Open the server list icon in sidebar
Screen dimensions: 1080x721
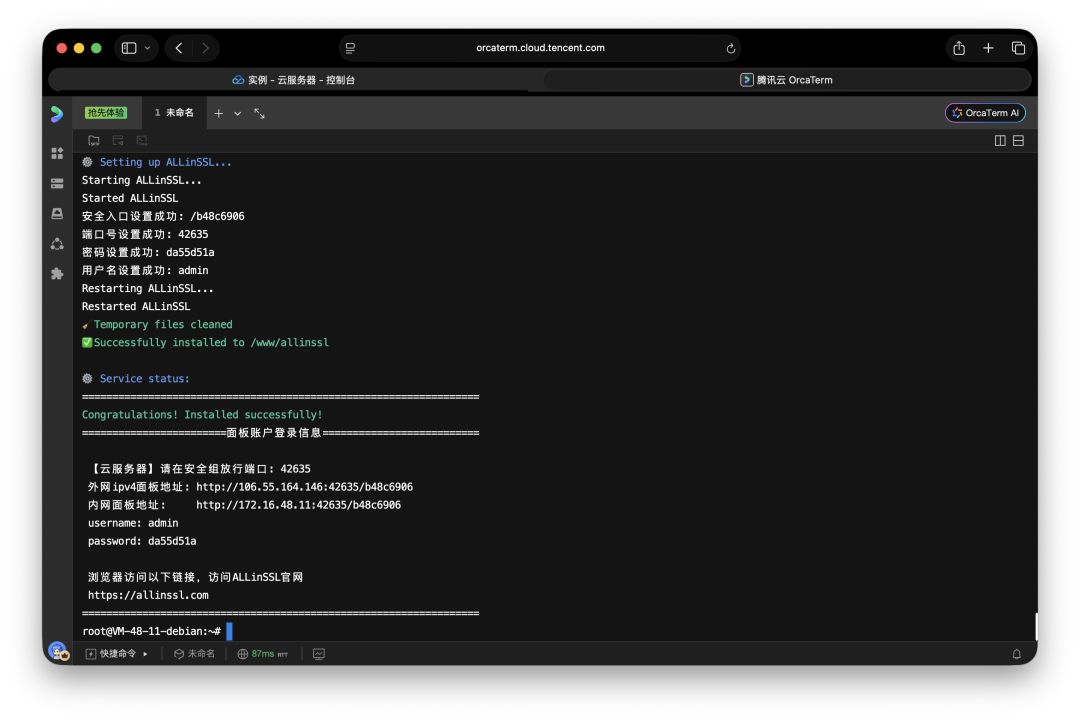click(57, 183)
